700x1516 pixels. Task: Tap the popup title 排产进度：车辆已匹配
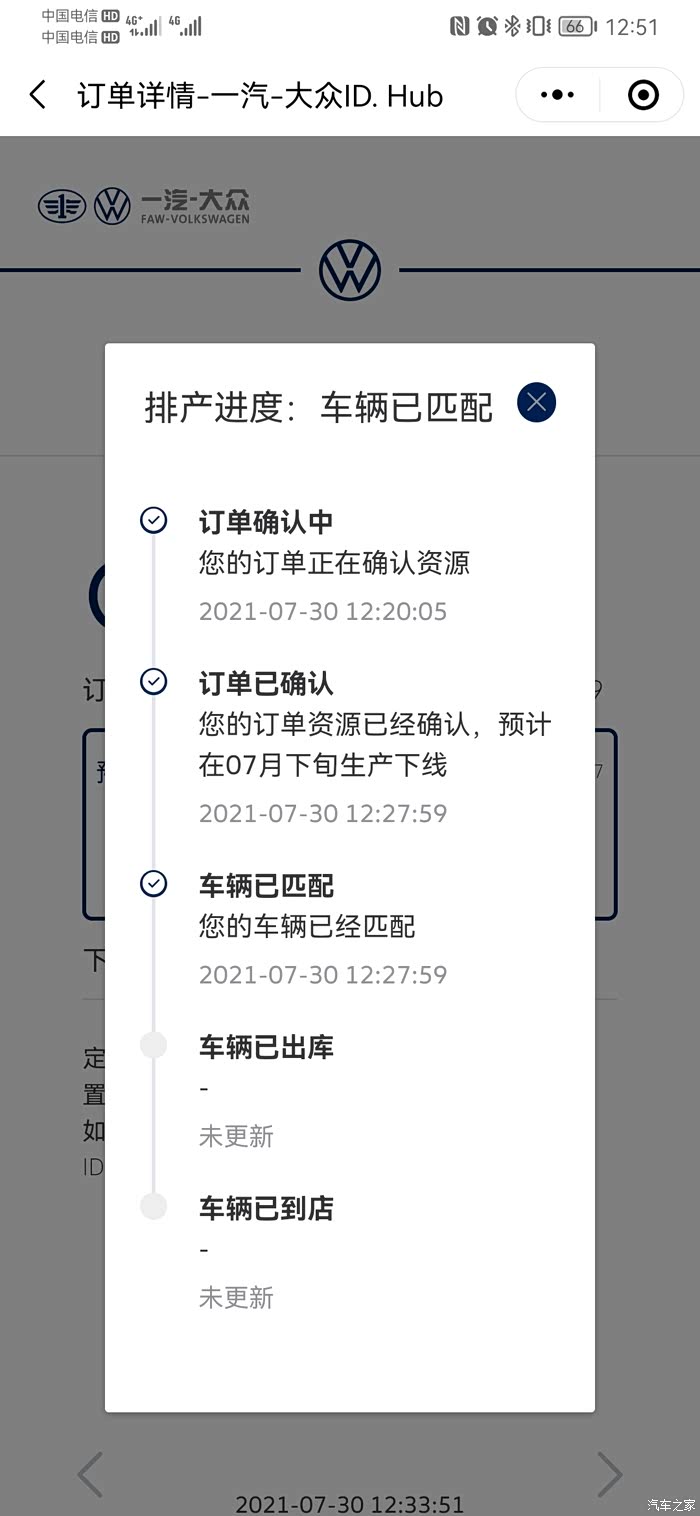pyautogui.click(x=319, y=408)
